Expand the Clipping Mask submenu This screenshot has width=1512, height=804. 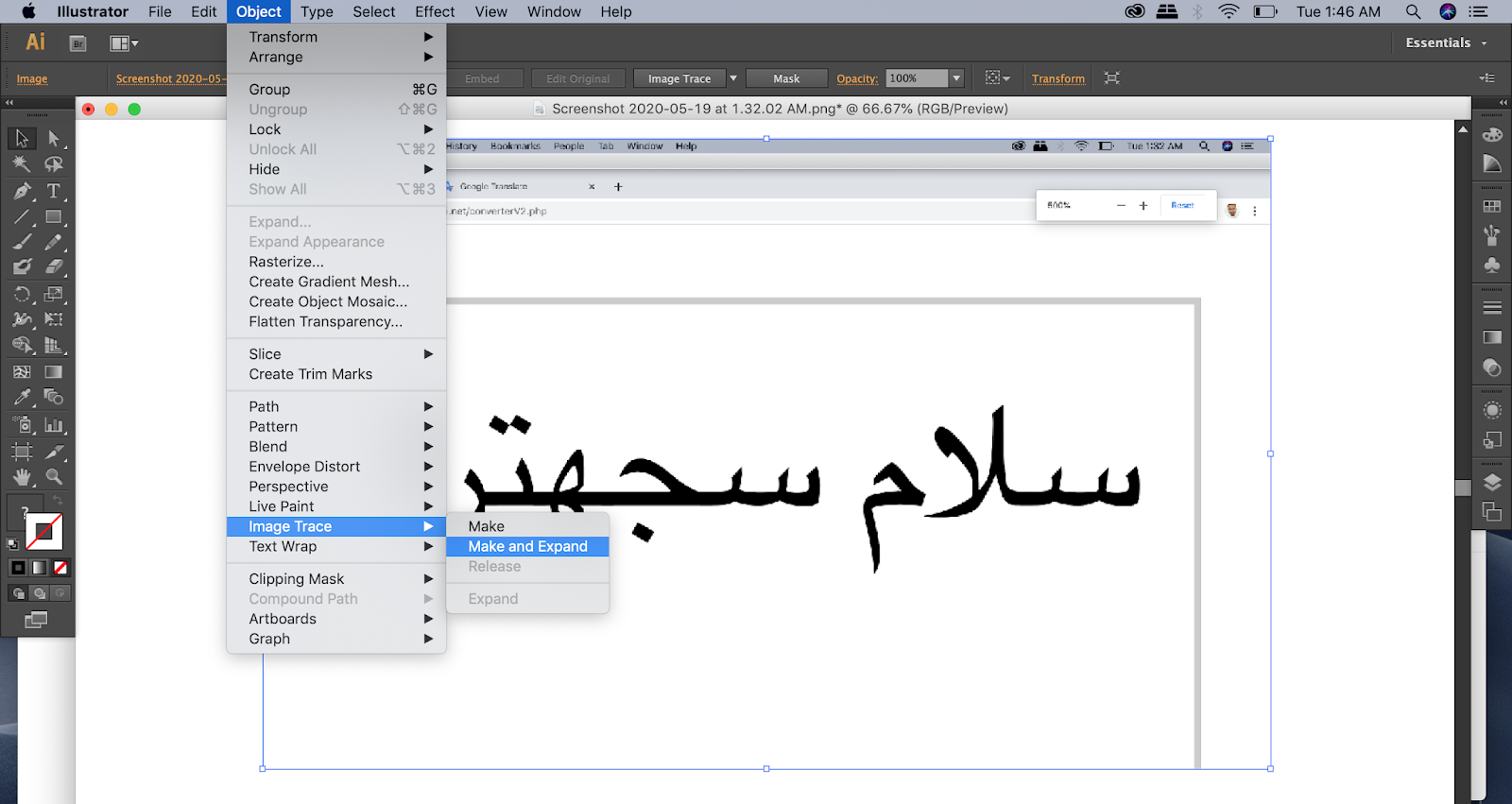[336, 579]
